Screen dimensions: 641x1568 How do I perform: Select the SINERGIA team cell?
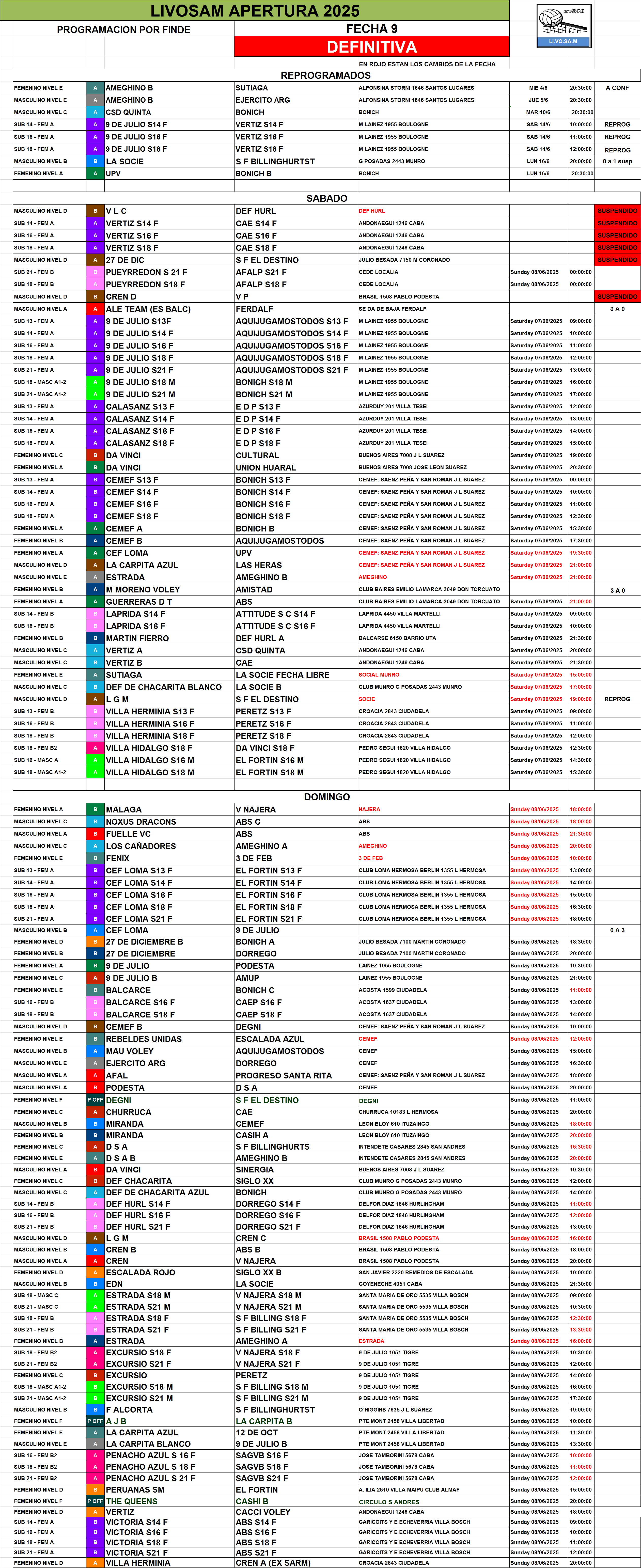[x=296, y=1169]
